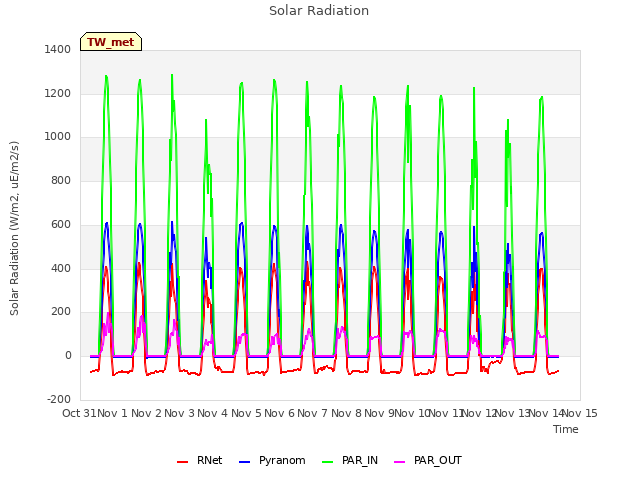Click the Nov 4 x-axis tick label
Screen dimensions: 640x480
click(213, 413)
